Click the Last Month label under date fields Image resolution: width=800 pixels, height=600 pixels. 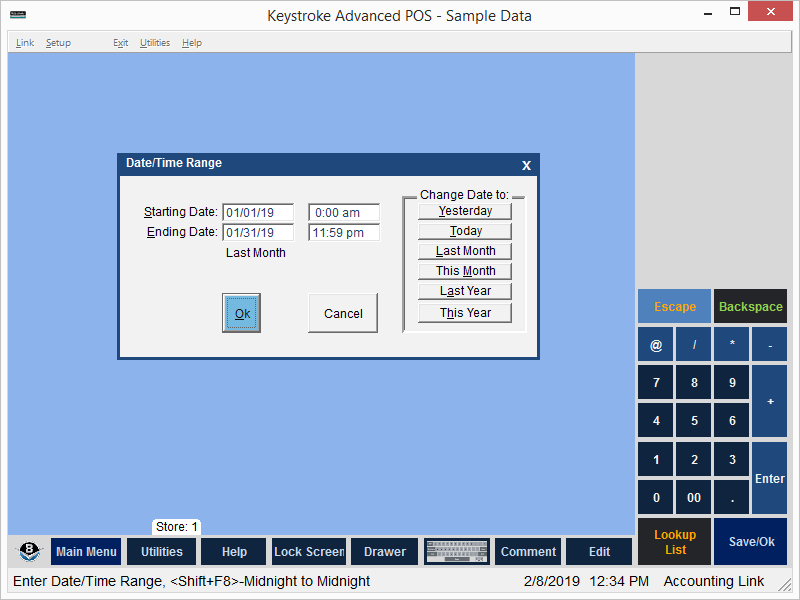(256, 253)
